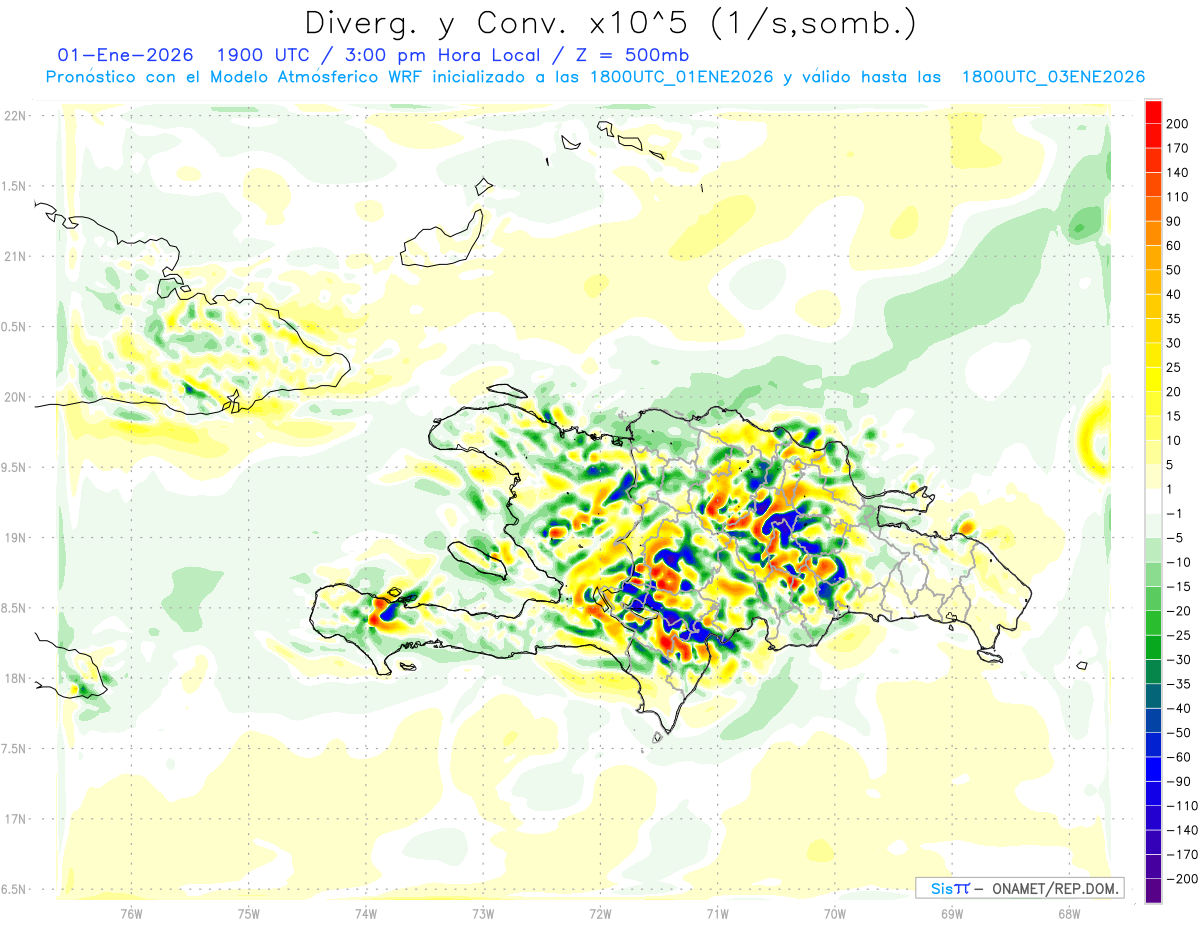This screenshot has height=927, width=1200.
Task: Click the '8.5N' axis label
Action: 15,608
